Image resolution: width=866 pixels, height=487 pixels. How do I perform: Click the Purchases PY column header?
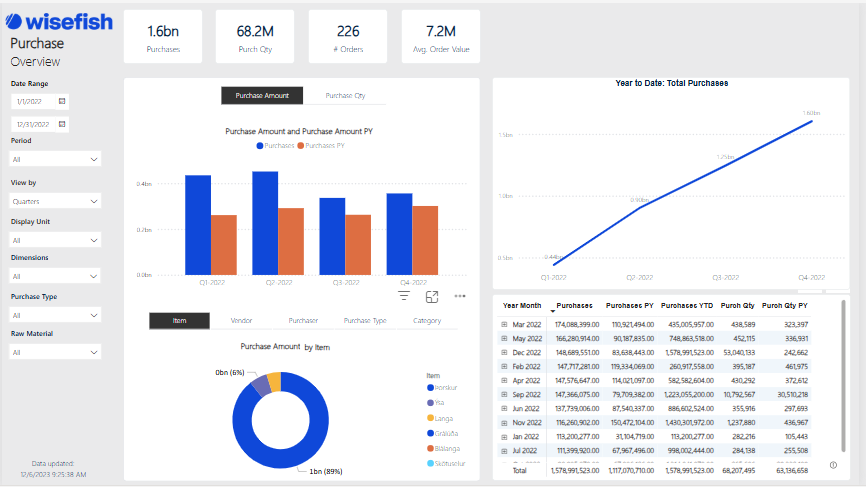click(628, 305)
